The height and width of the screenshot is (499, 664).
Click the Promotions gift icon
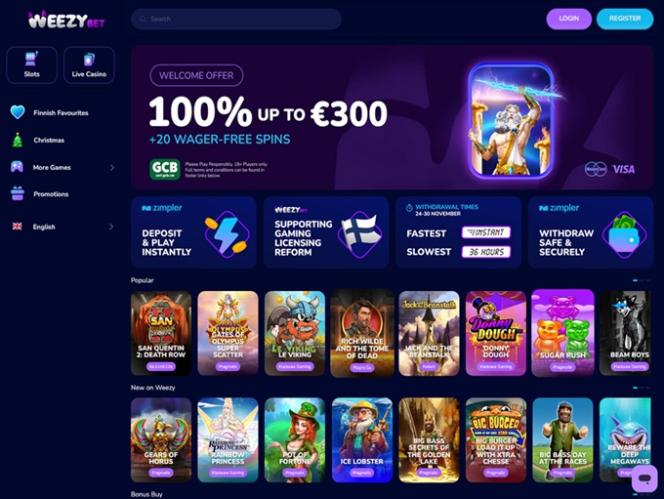point(17,194)
